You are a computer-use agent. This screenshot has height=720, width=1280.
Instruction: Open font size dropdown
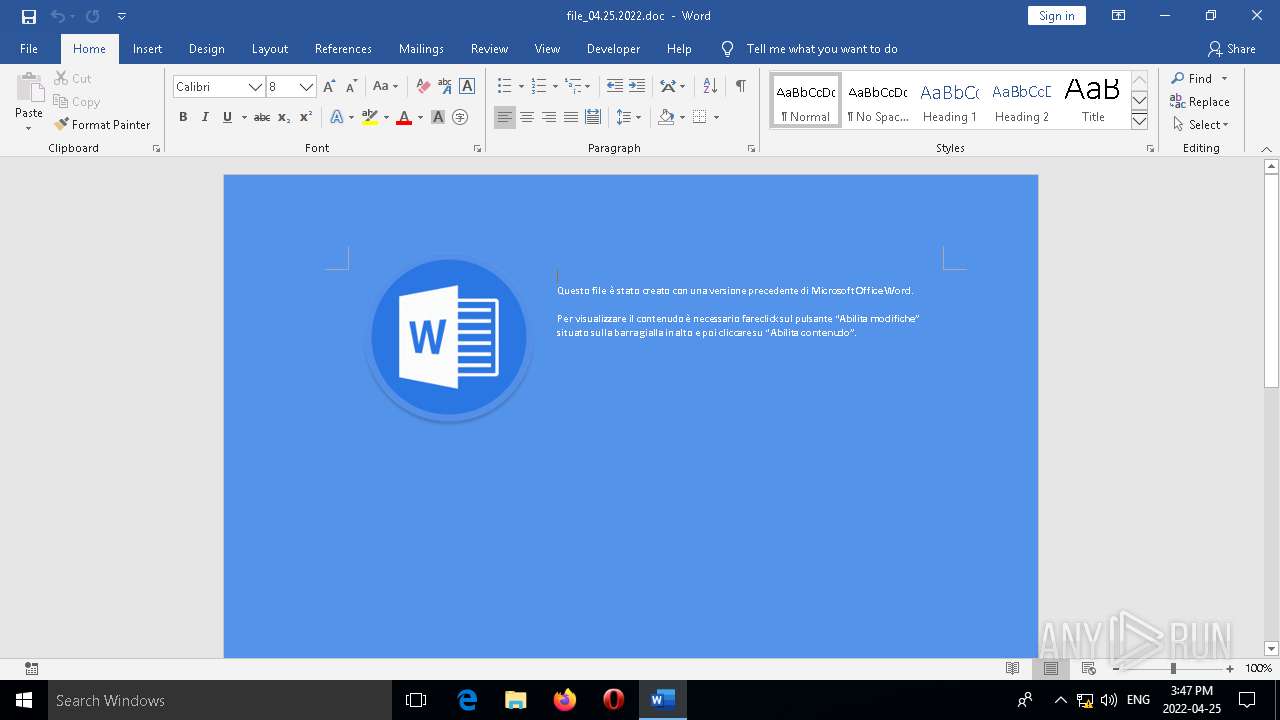pyautogui.click(x=307, y=87)
